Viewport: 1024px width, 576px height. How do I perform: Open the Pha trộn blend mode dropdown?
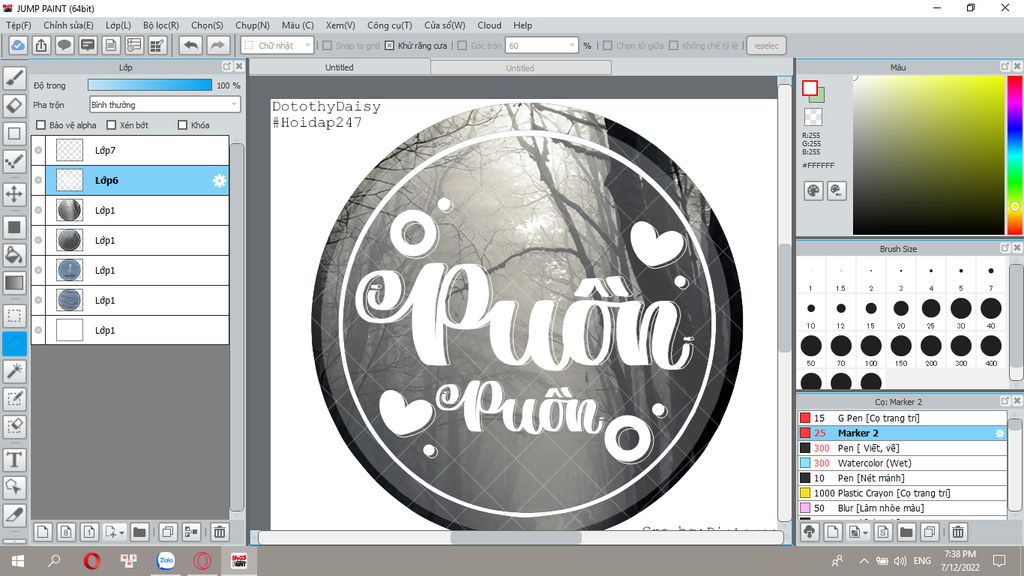(x=165, y=104)
